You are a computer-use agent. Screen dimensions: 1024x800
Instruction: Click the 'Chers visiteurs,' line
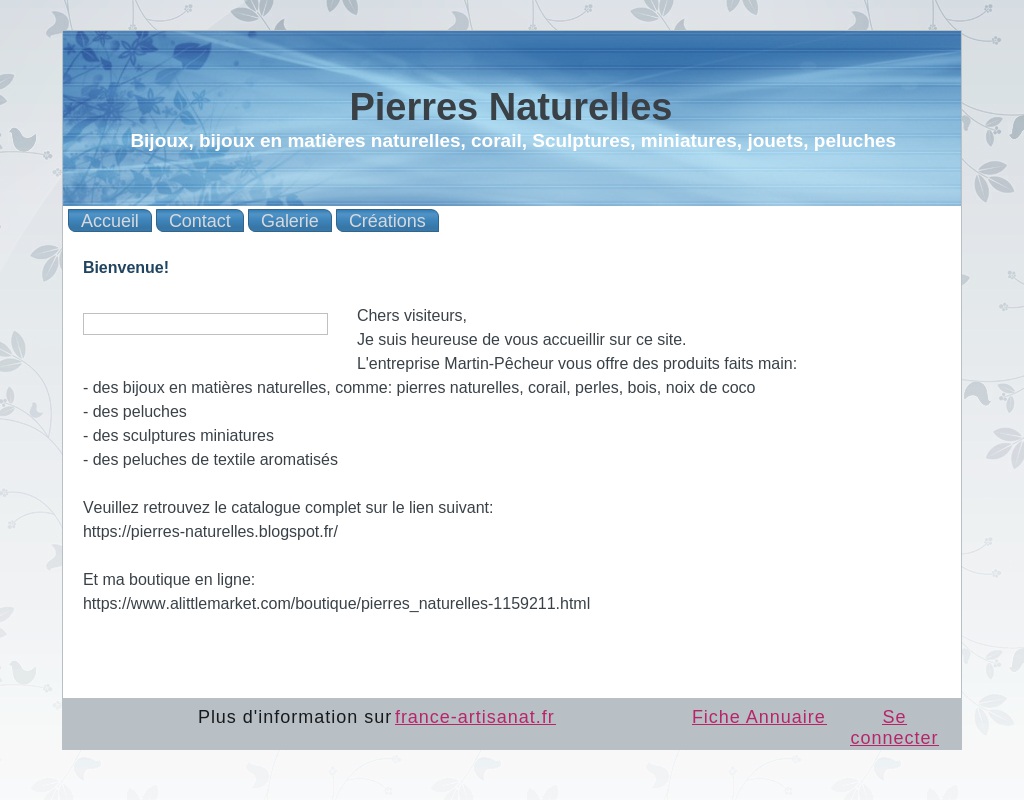(411, 315)
